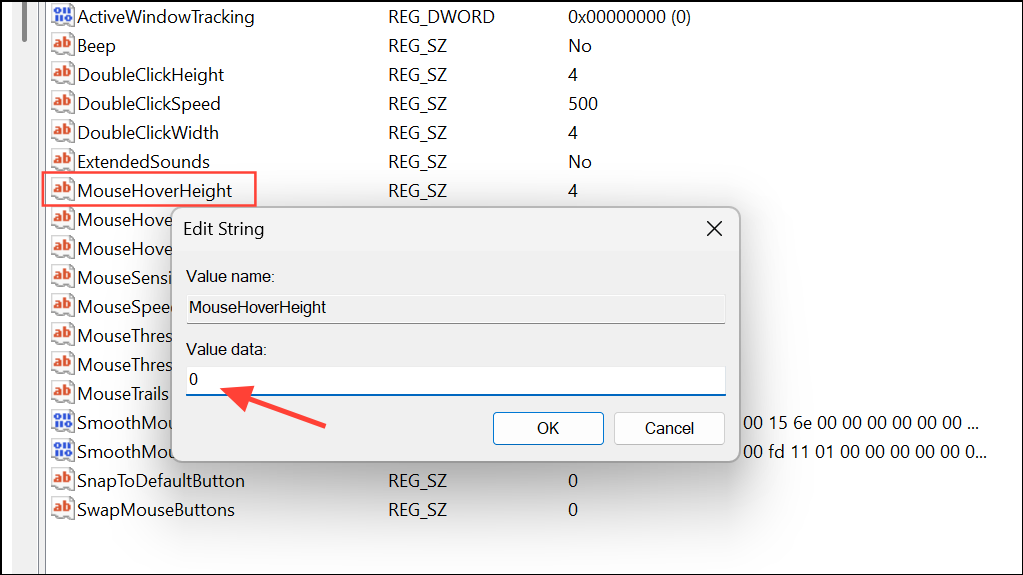This screenshot has height=575, width=1023.
Task: Select the DoubleClickHeight string icon
Action: [62, 75]
